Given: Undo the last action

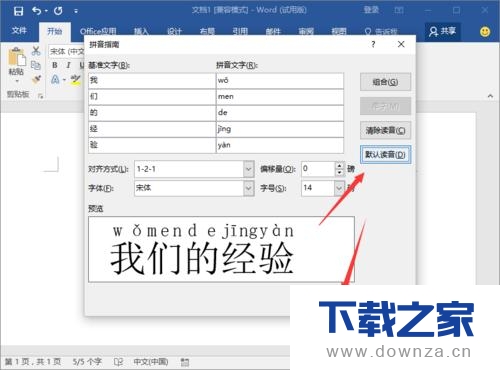Looking at the screenshot, I should click(x=37, y=11).
